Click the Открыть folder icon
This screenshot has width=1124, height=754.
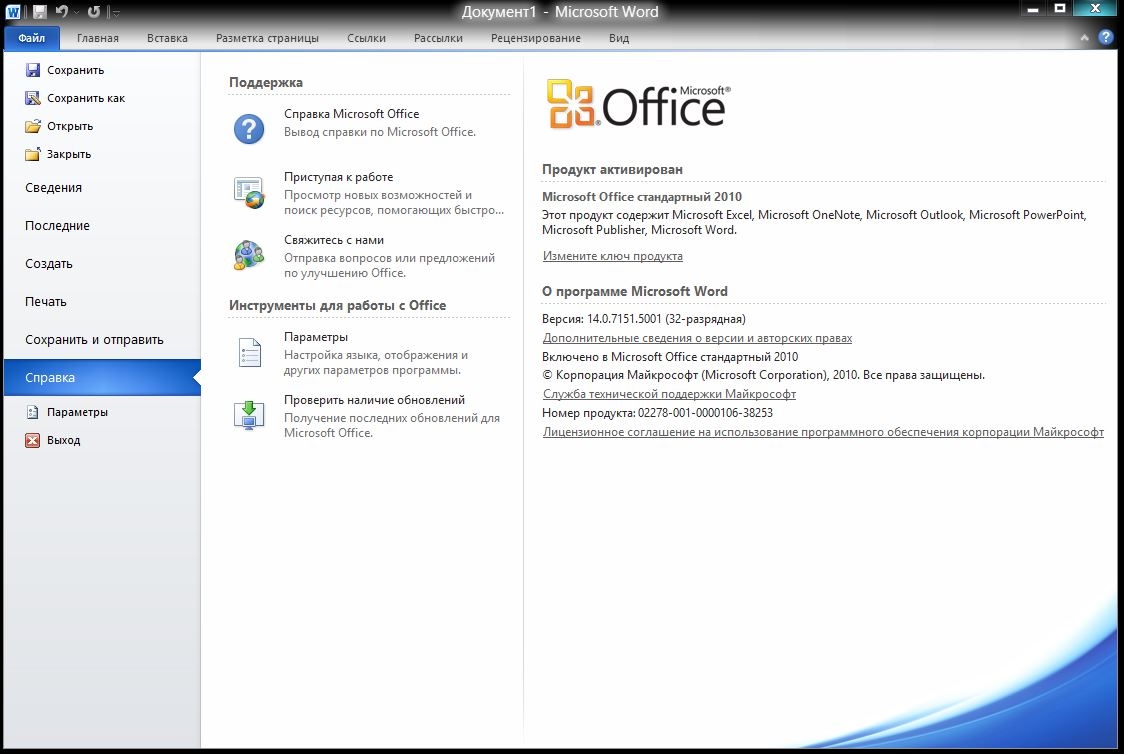tap(32, 126)
